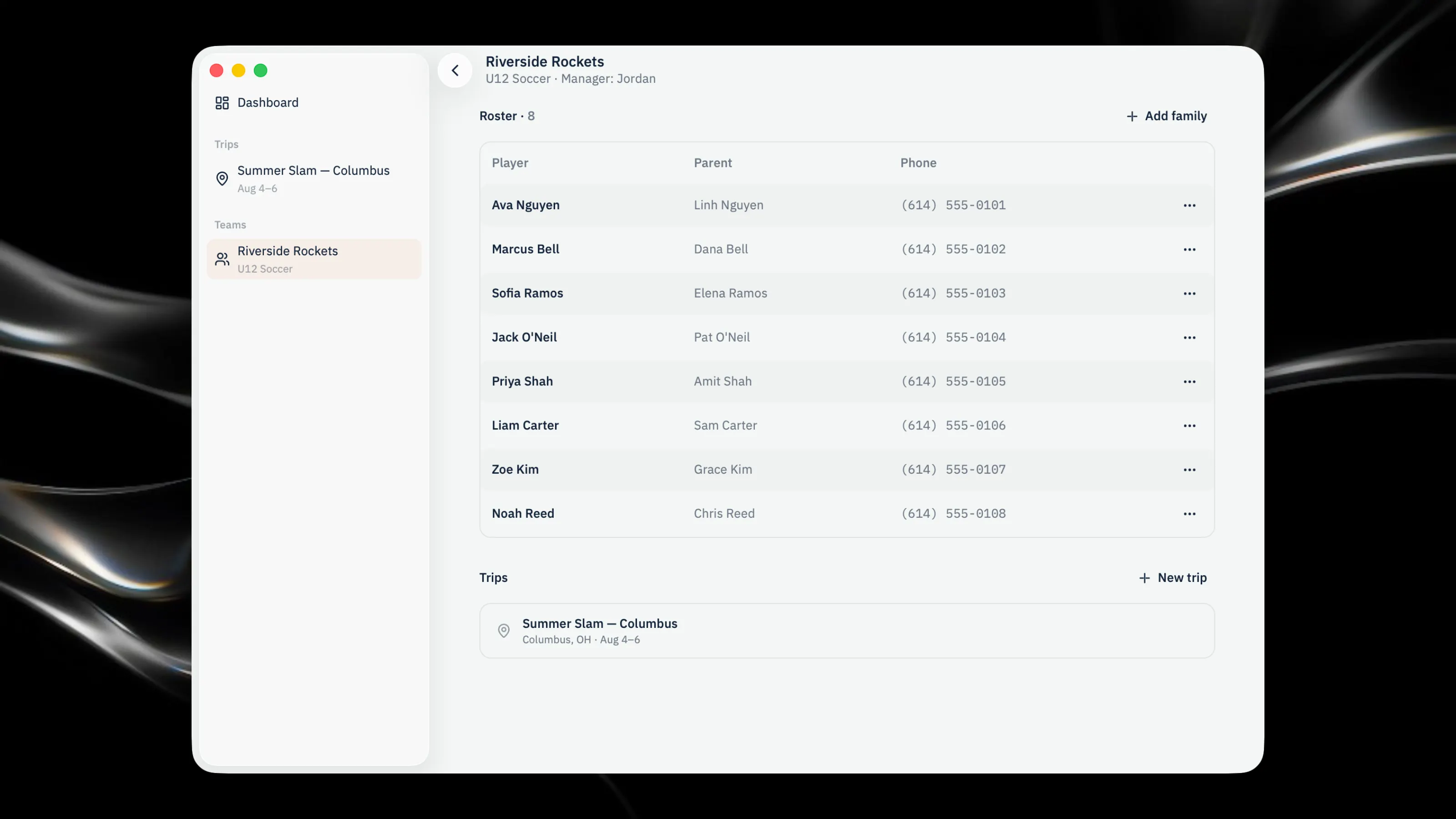Screen dimensions: 1456x819
Task: Click parent name Amit Shah
Action: pyautogui.click(x=723, y=382)
